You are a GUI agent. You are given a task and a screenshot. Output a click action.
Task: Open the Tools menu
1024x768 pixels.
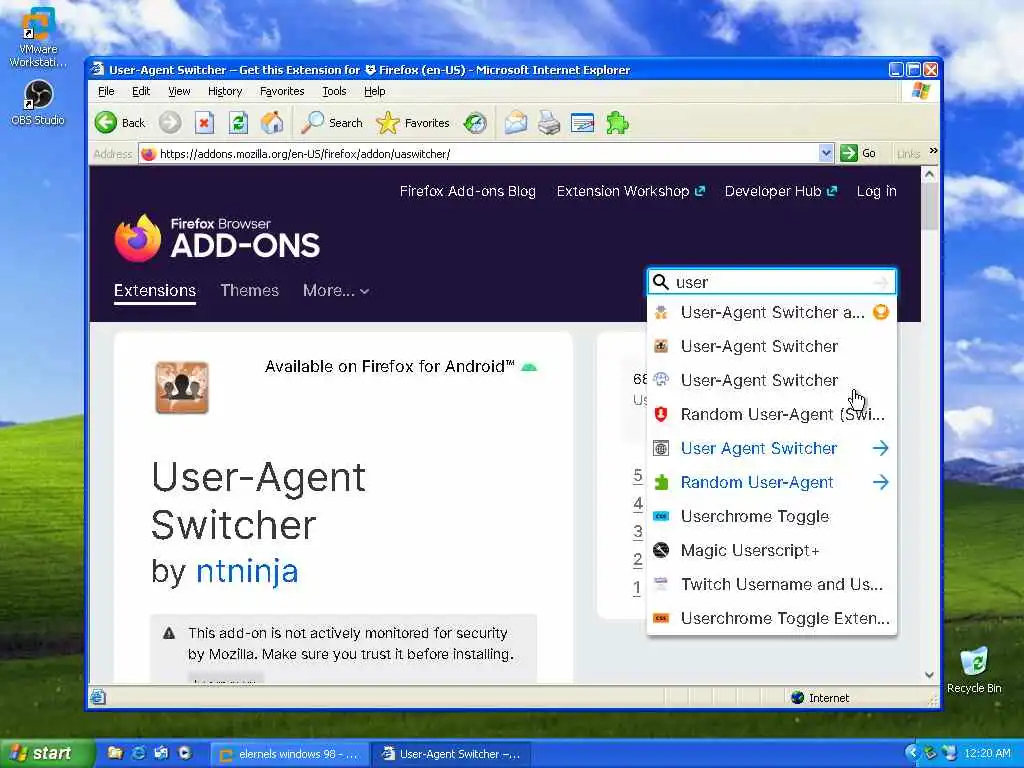pyautogui.click(x=334, y=91)
